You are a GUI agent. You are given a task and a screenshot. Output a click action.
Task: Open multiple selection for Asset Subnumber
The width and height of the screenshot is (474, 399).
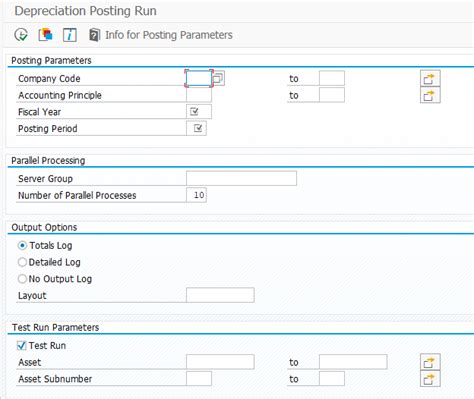(x=430, y=379)
